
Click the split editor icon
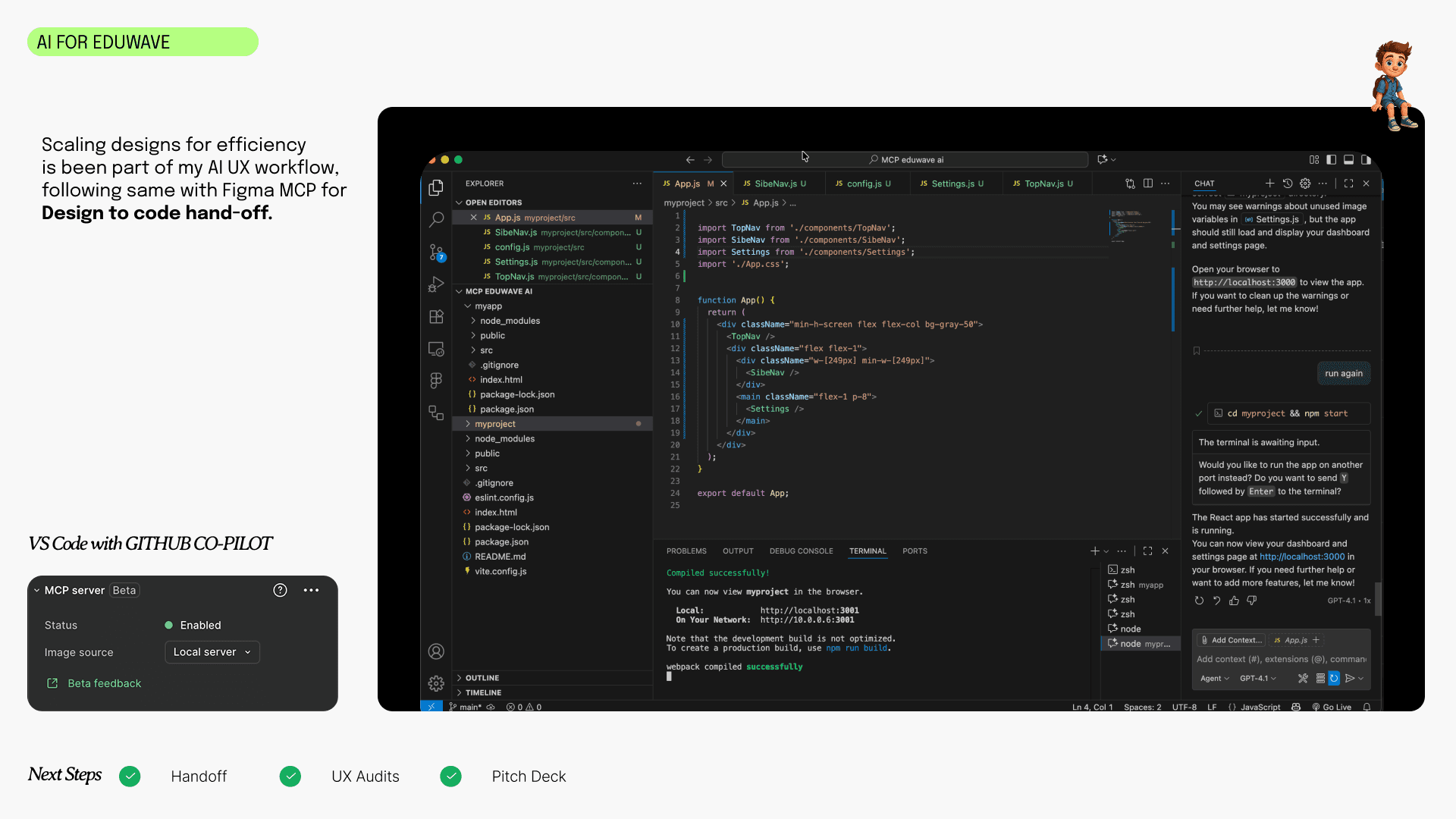click(1148, 184)
